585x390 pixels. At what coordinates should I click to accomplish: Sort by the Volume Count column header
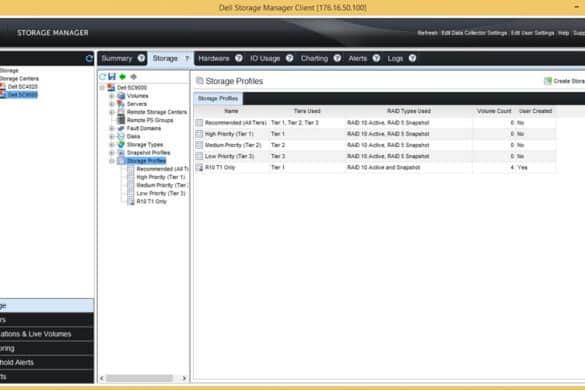tap(494, 111)
